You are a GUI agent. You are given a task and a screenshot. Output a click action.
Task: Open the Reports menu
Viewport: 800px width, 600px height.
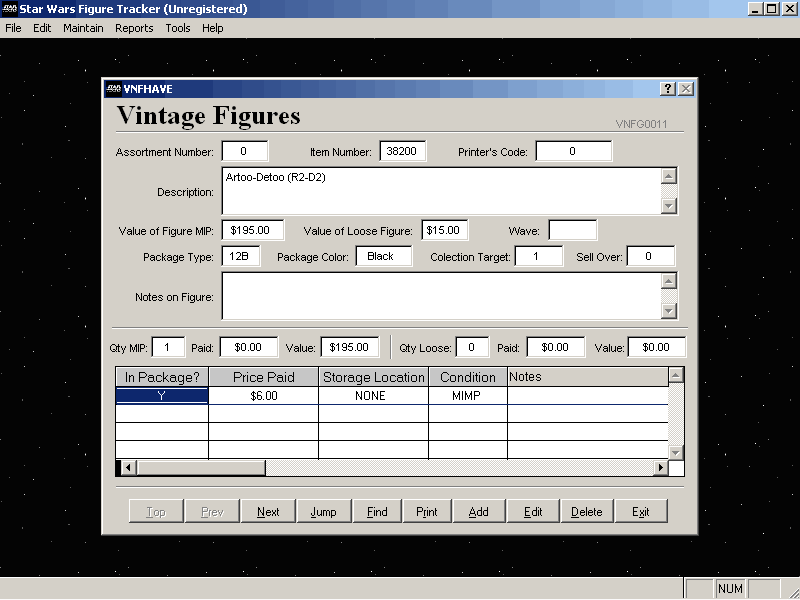pyautogui.click(x=134, y=28)
